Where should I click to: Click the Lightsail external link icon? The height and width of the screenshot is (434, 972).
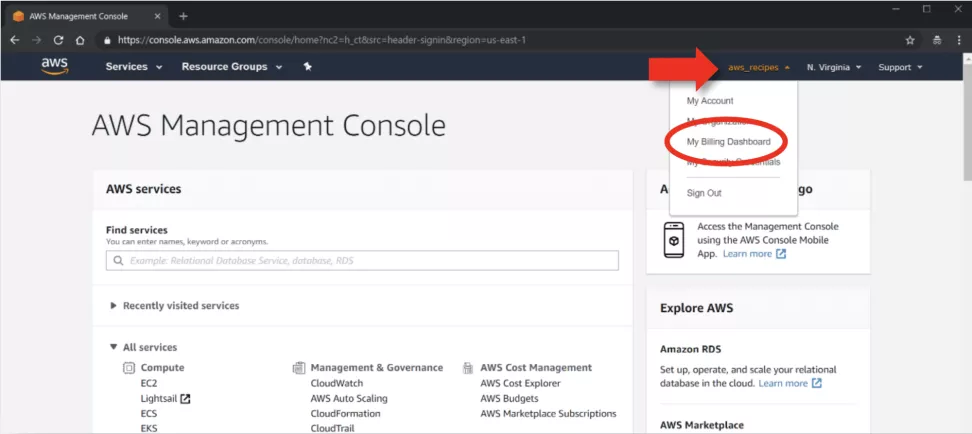(x=185, y=399)
